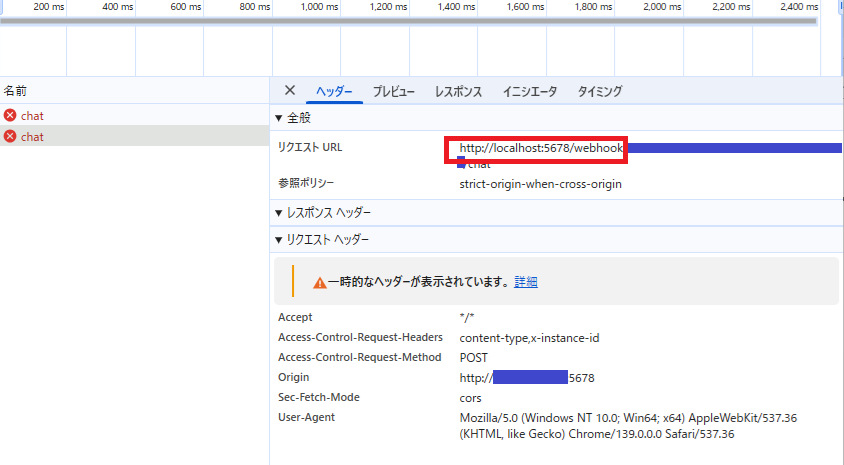Select the first chat request name
This screenshot has width=844, height=465.
pyautogui.click(x=32, y=116)
